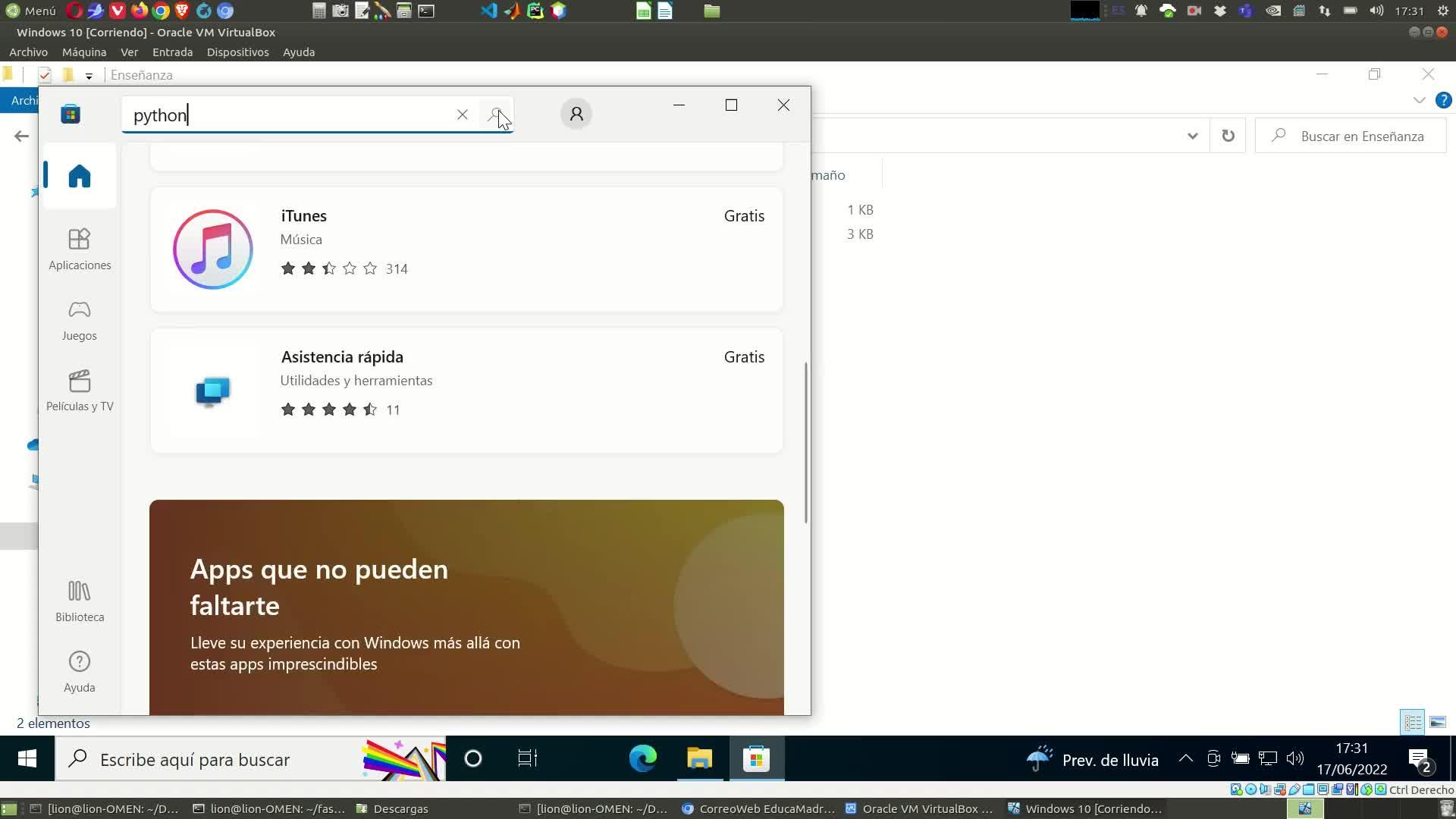
Task: Expand the Explorer ribbon chevron
Action: click(1419, 100)
